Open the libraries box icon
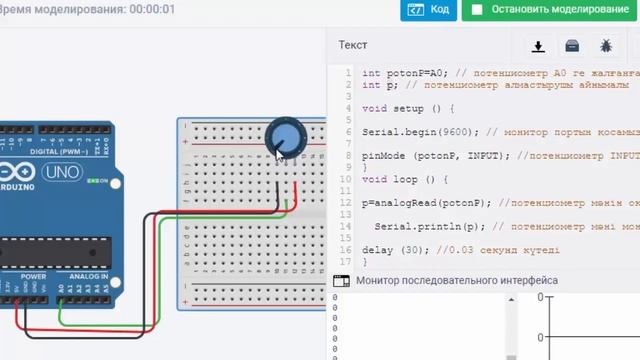640x360 pixels. [x=572, y=46]
